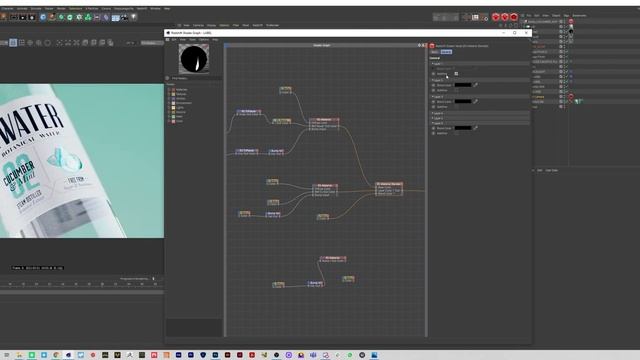The width and height of the screenshot is (640, 360).
Task: Click the white layout grid icon top right
Action: [476, 17]
